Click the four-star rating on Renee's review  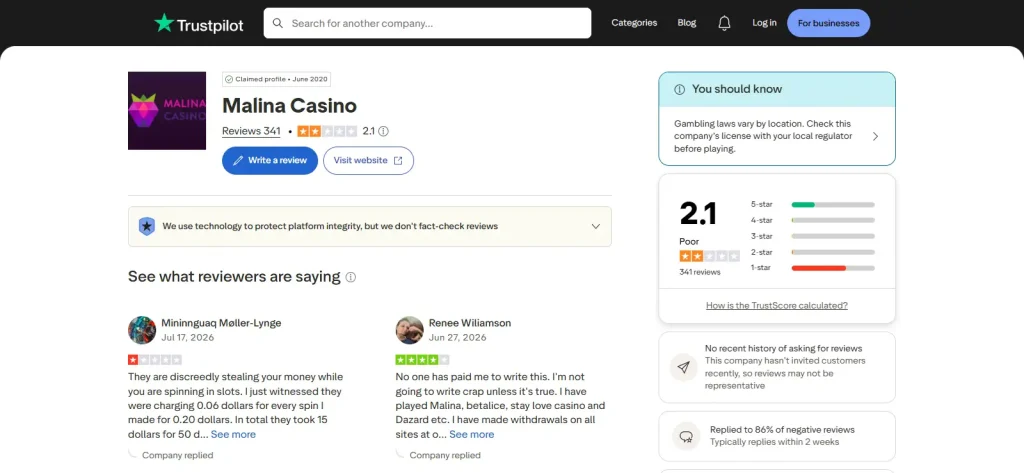click(423, 360)
